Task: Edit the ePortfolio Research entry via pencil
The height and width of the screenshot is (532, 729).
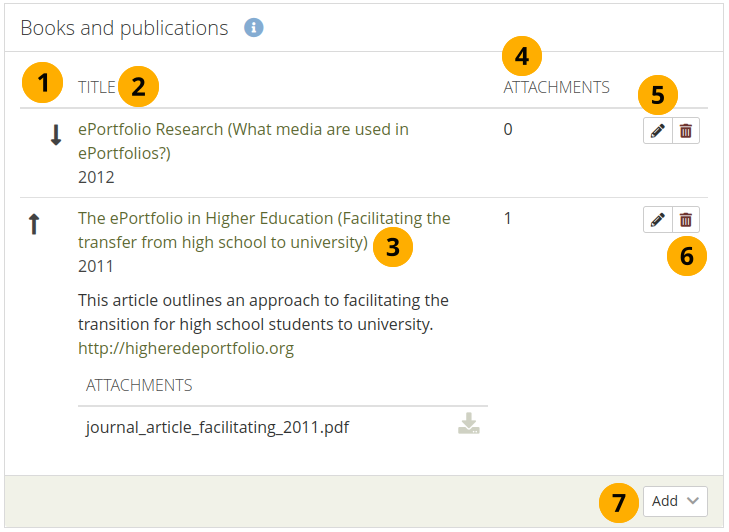Action: (657, 131)
